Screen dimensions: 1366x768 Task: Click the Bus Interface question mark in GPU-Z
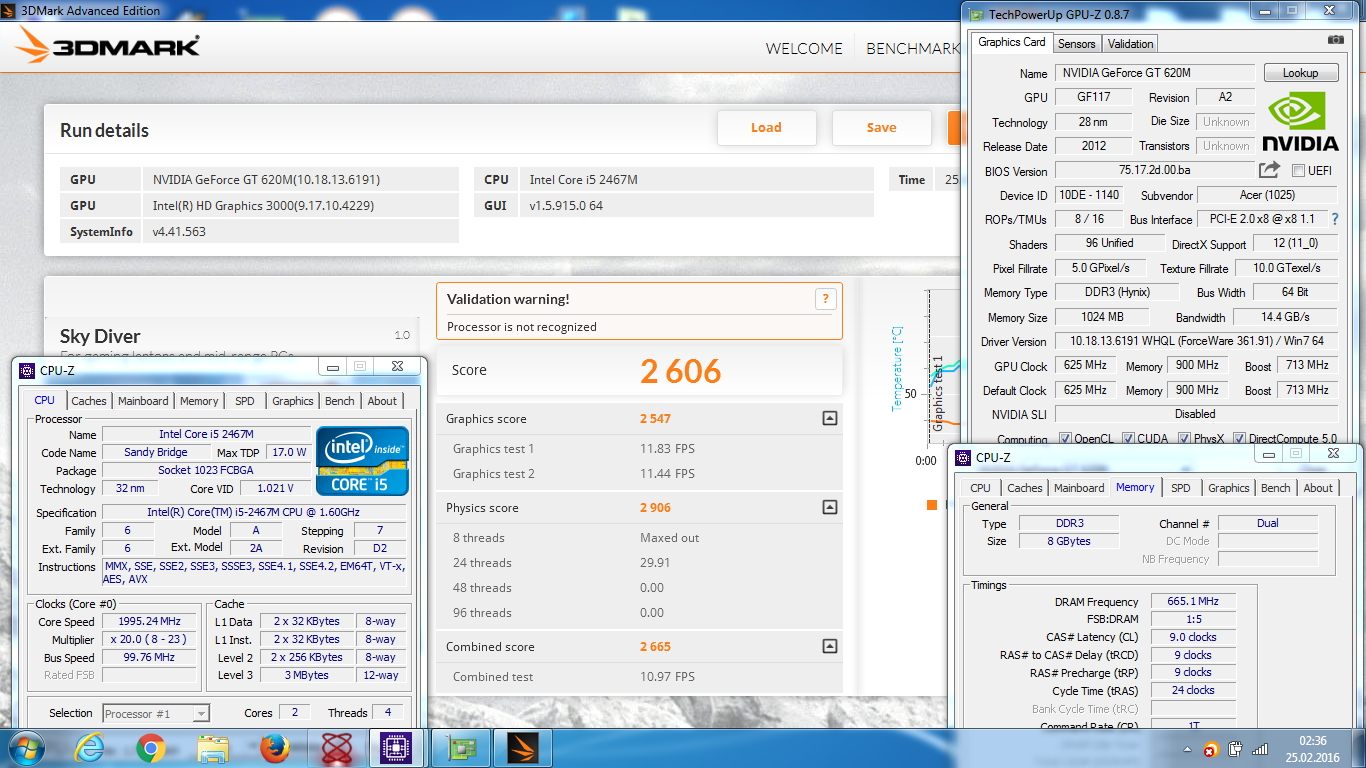(x=1334, y=219)
